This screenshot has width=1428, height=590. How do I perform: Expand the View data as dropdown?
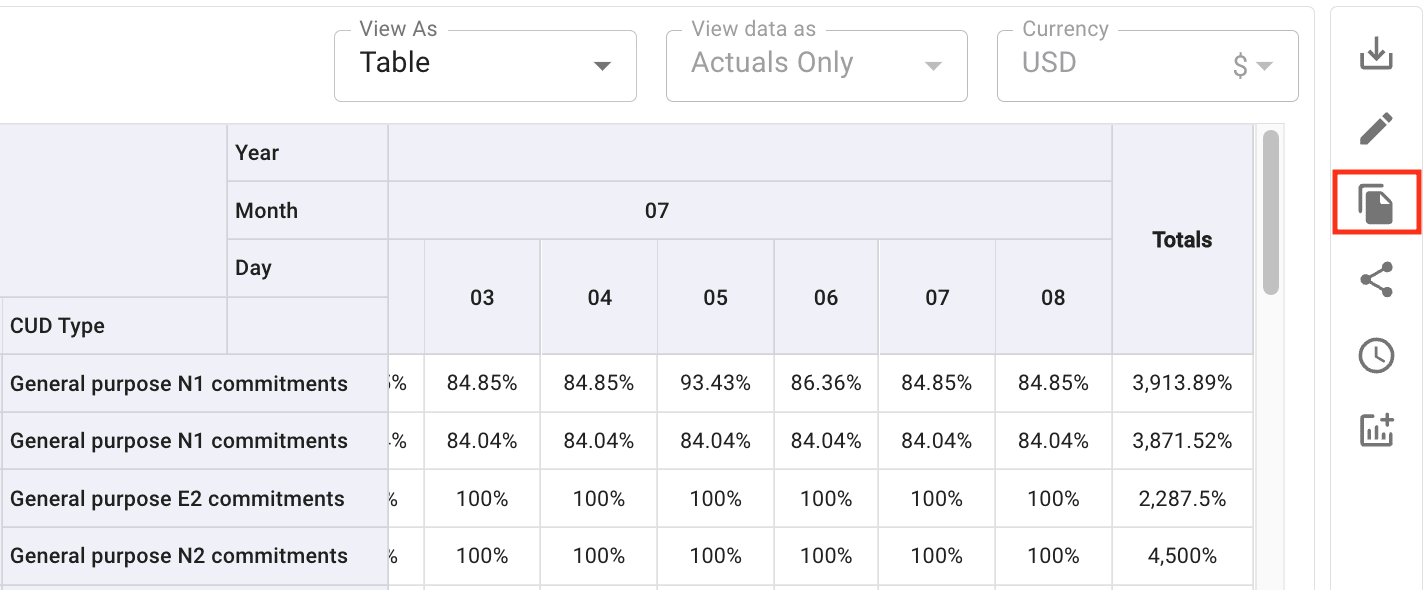816,65
